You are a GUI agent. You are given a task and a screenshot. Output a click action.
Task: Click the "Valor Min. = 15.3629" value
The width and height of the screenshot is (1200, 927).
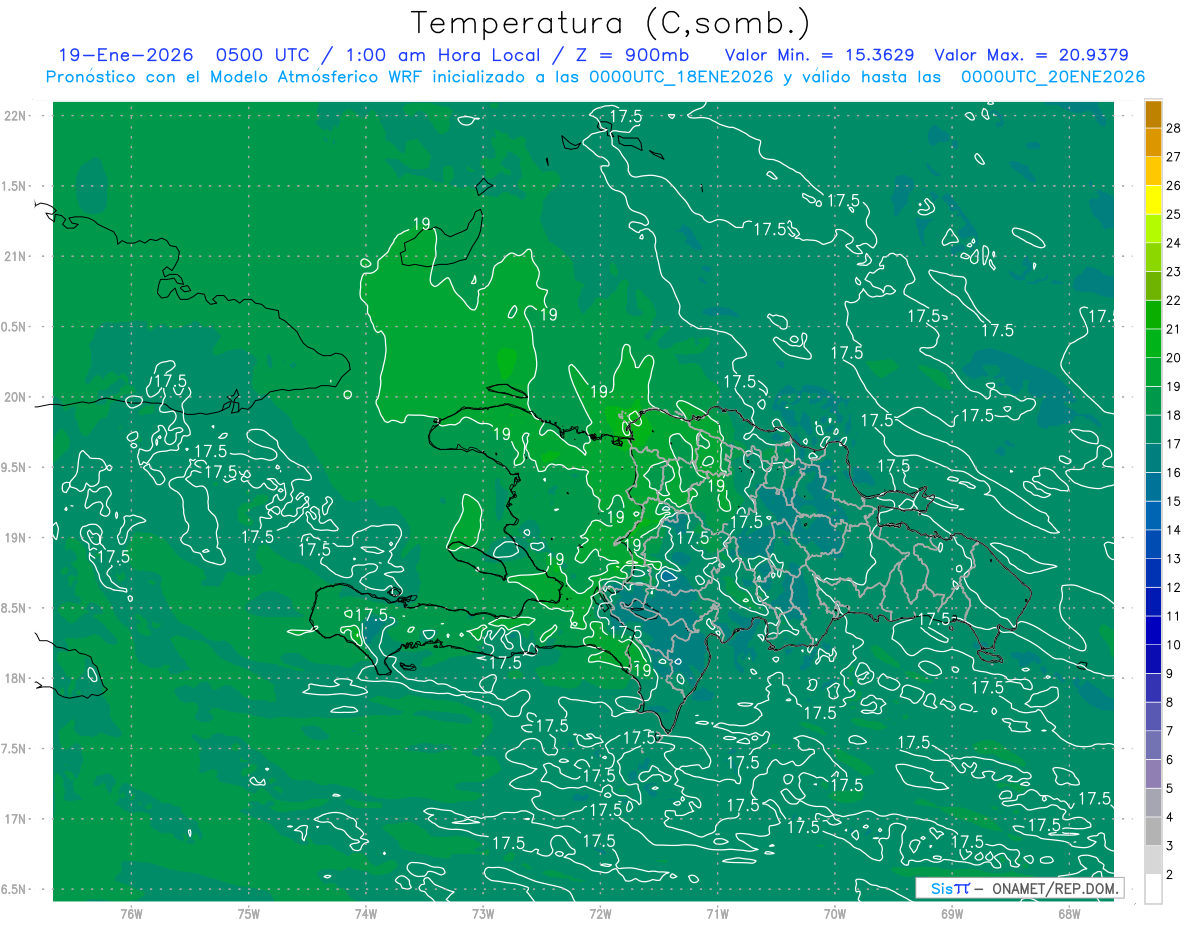(820, 56)
